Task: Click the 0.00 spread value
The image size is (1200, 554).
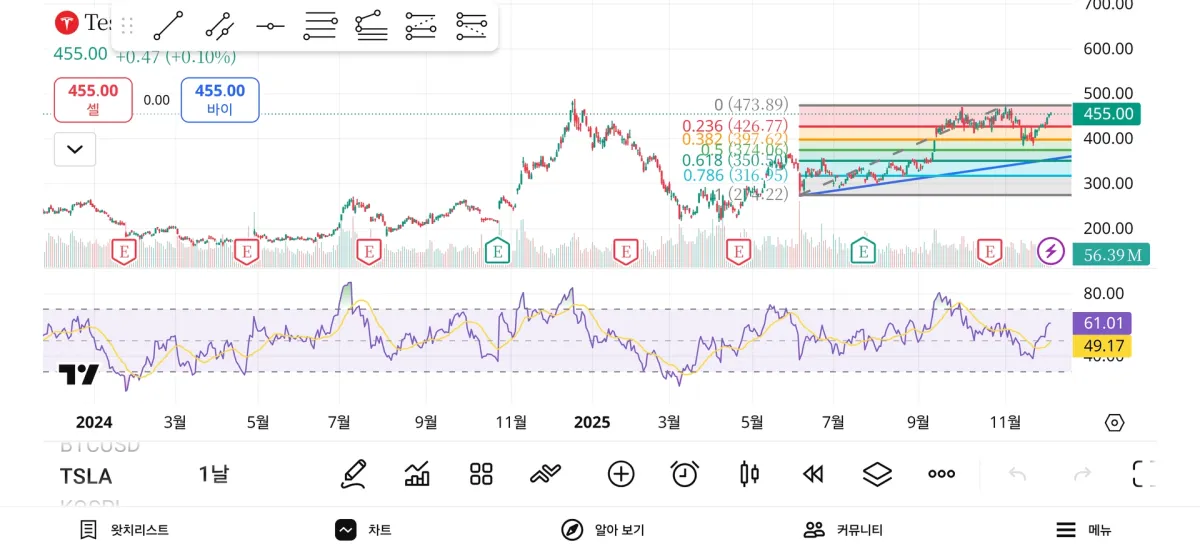Action: tap(156, 100)
